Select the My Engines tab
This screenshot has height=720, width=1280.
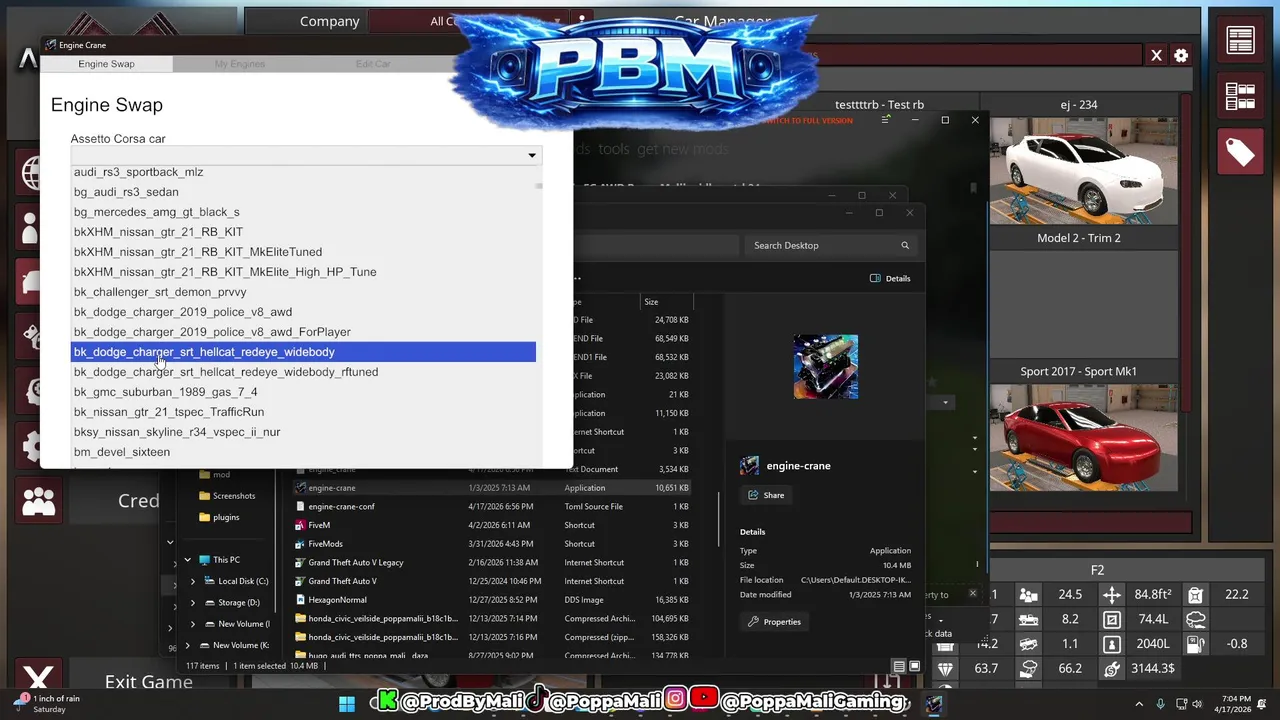point(239,64)
